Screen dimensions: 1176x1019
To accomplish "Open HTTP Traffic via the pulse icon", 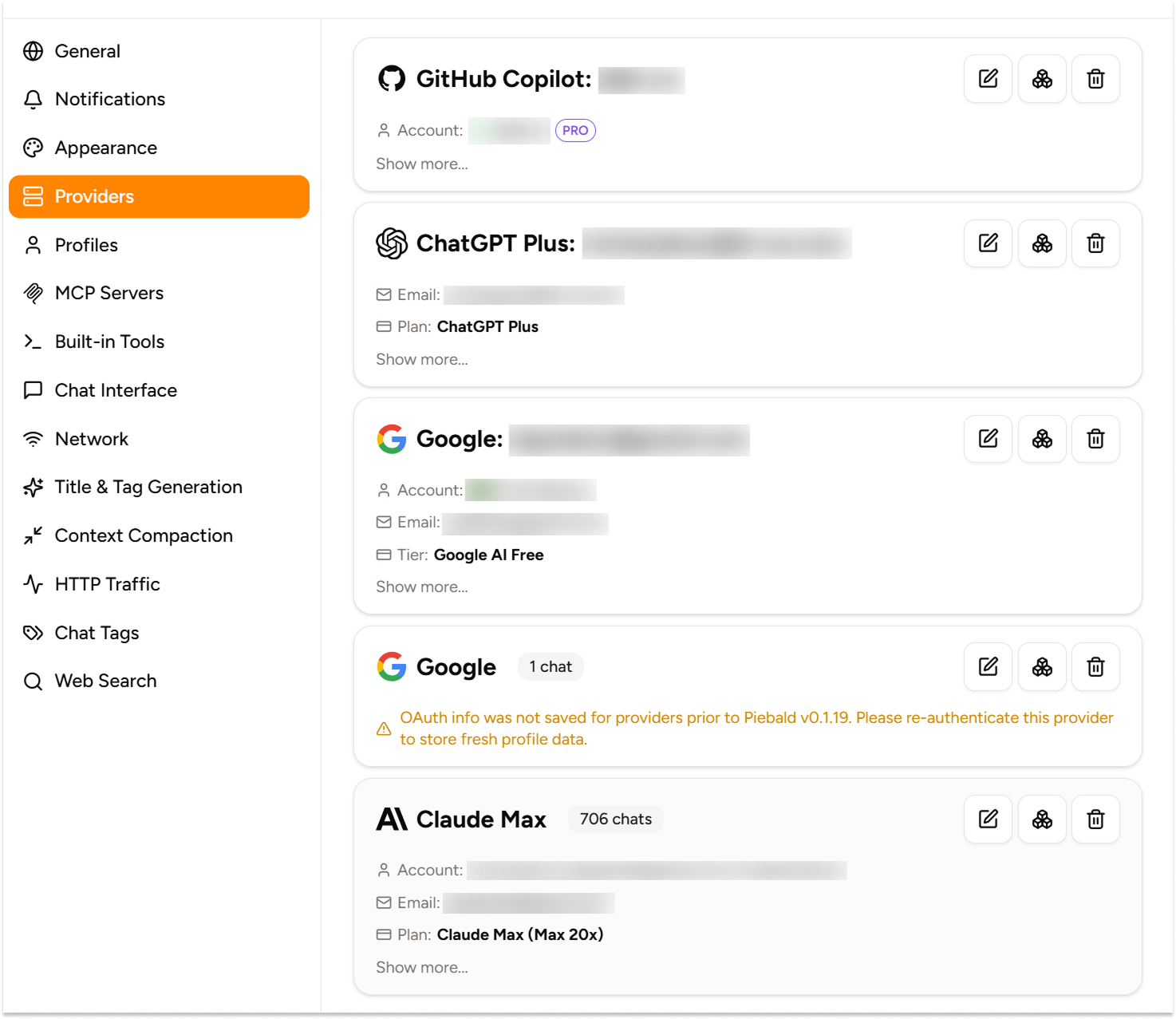I will pos(33,584).
